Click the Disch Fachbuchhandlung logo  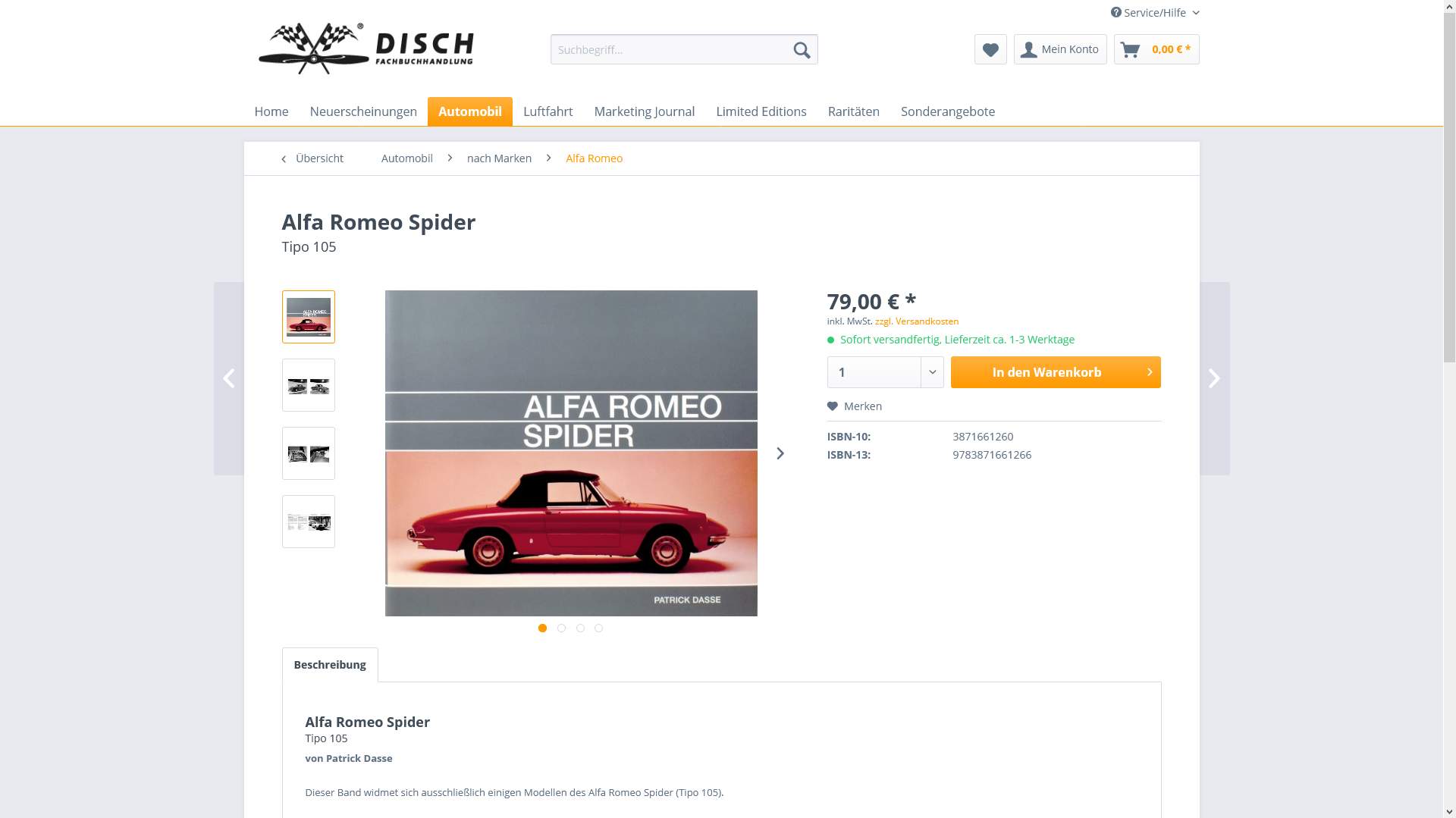coord(366,49)
